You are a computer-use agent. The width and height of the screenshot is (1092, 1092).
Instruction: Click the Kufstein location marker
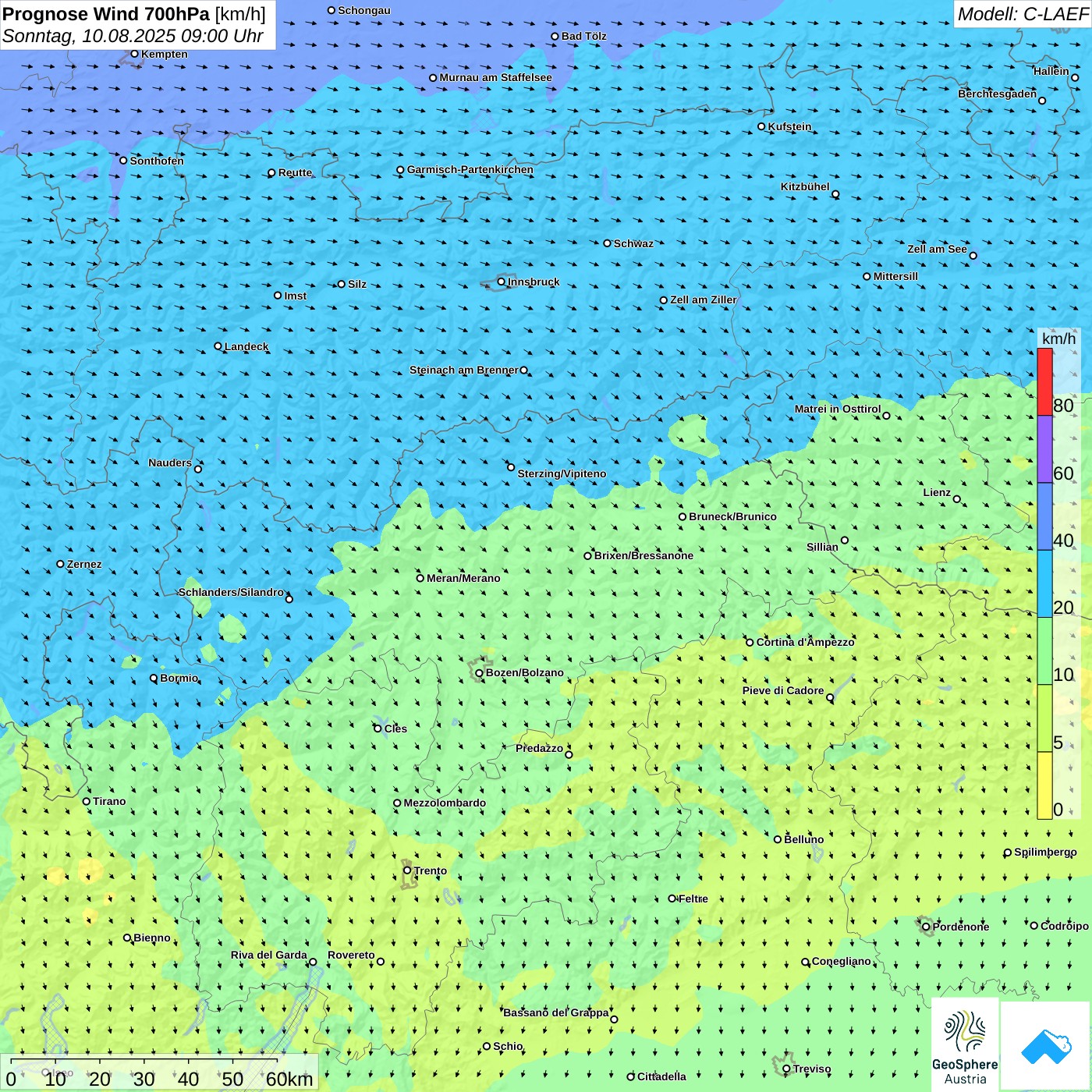point(762,126)
